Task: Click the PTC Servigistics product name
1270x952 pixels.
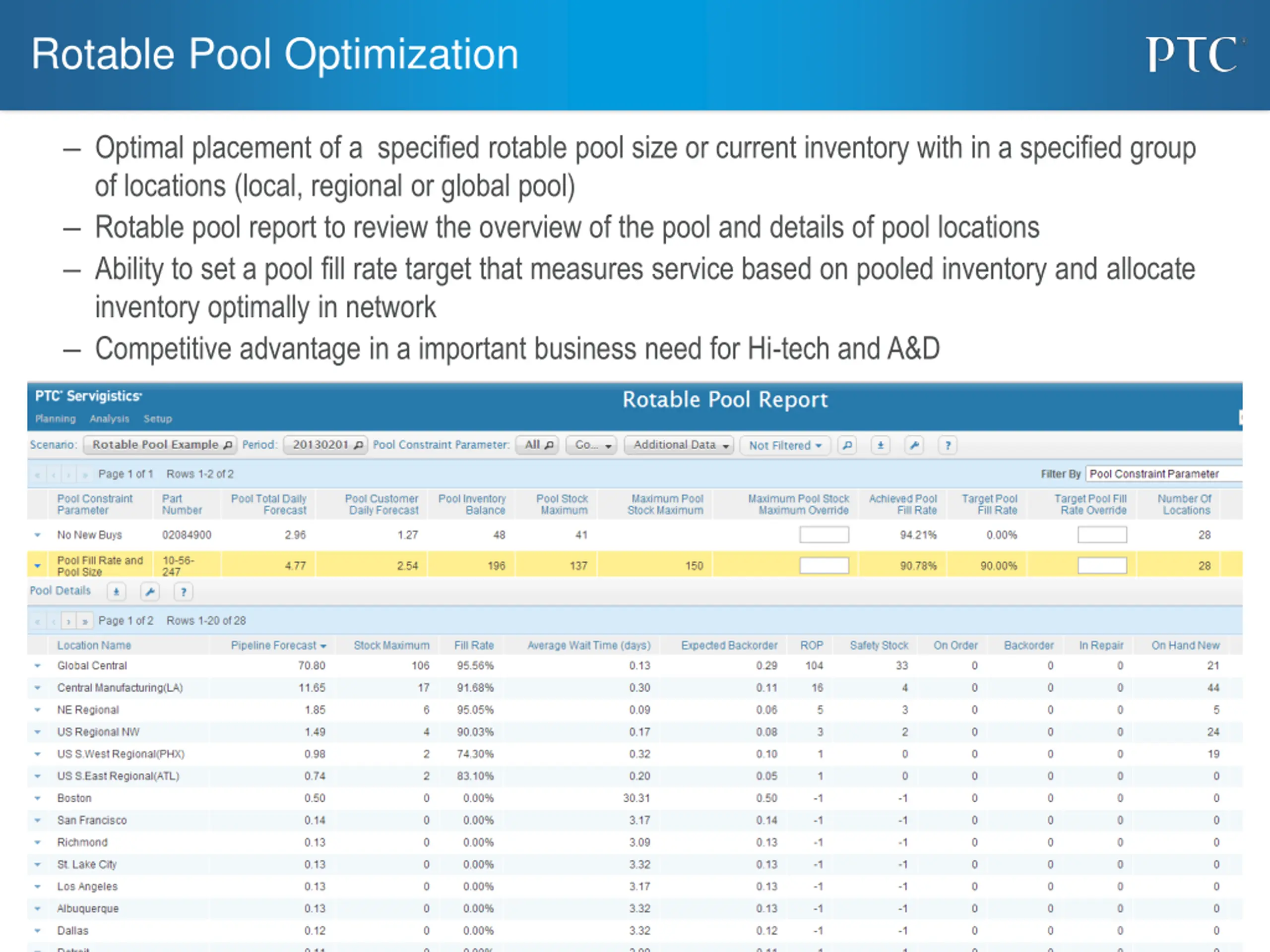Action: 88,396
